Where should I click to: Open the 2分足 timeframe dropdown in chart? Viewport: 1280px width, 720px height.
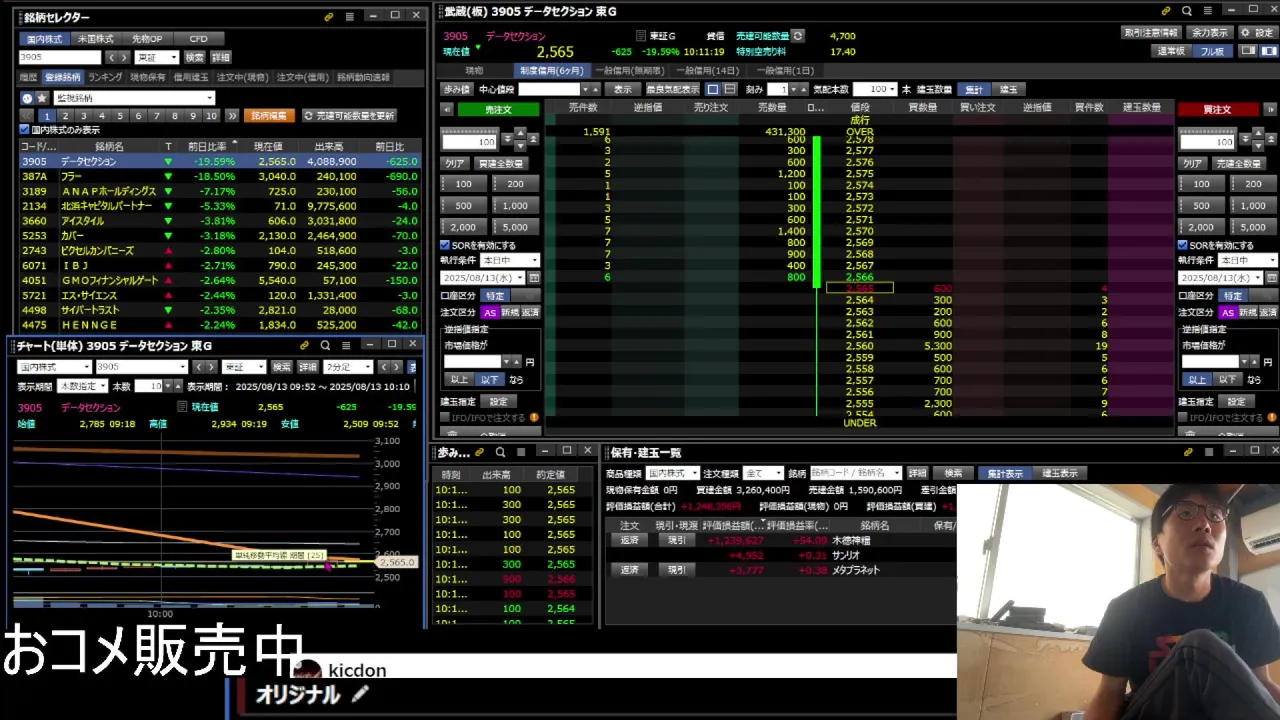[349, 367]
